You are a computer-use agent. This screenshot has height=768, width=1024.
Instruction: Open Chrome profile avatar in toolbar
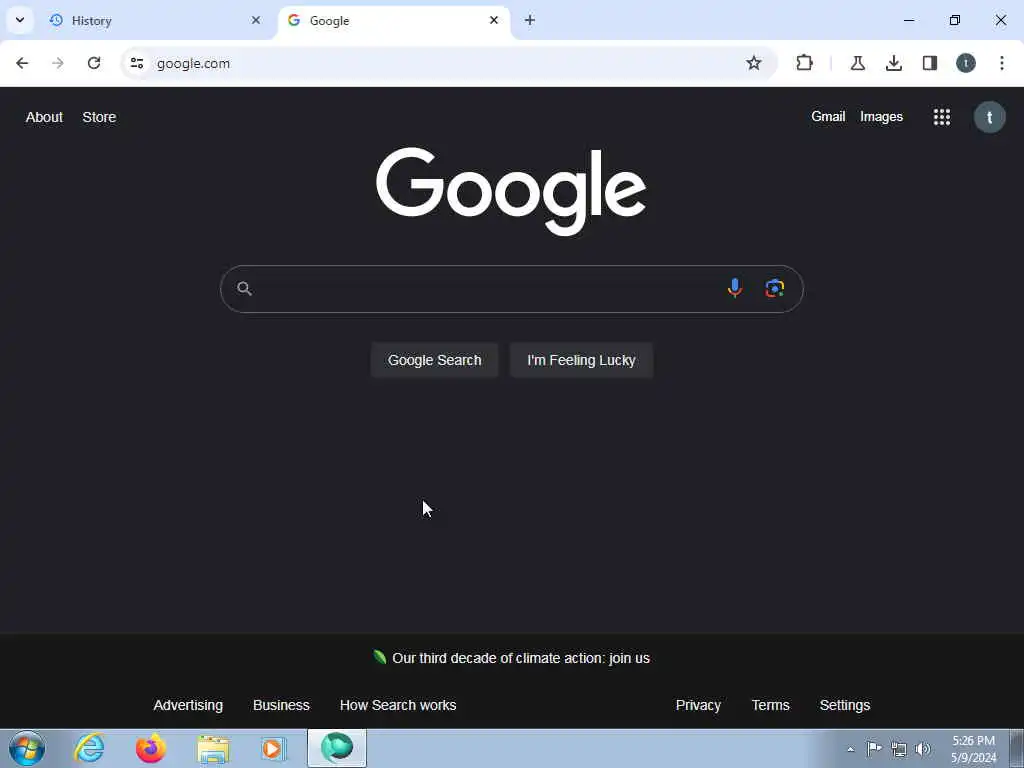(966, 63)
